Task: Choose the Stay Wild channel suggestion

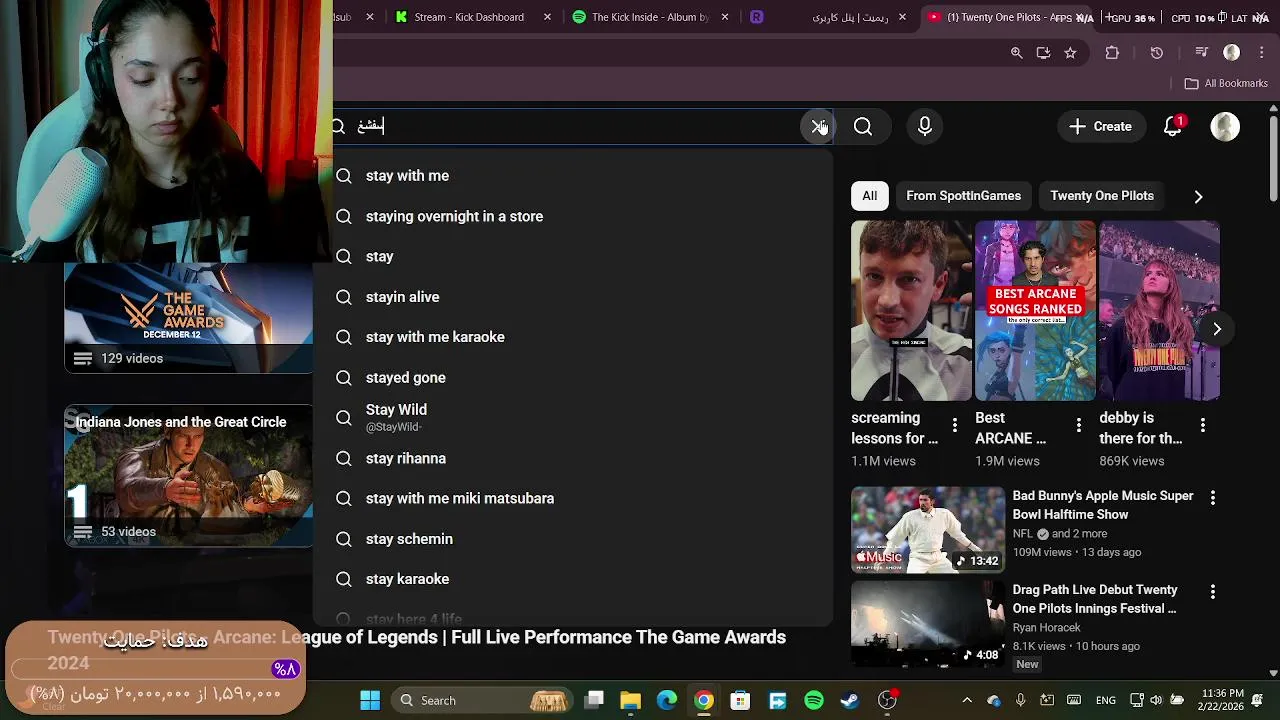Action: coord(573,418)
